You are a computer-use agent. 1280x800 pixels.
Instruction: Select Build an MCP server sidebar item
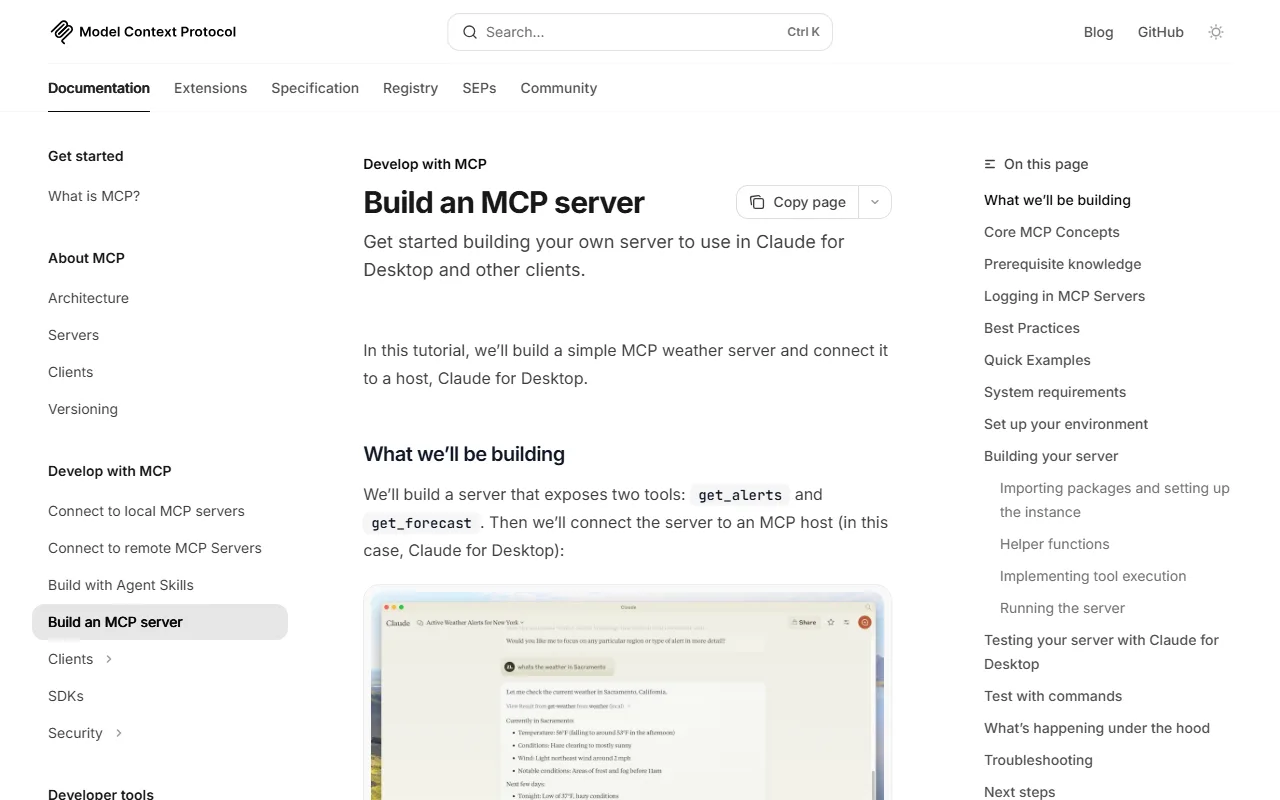160,622
